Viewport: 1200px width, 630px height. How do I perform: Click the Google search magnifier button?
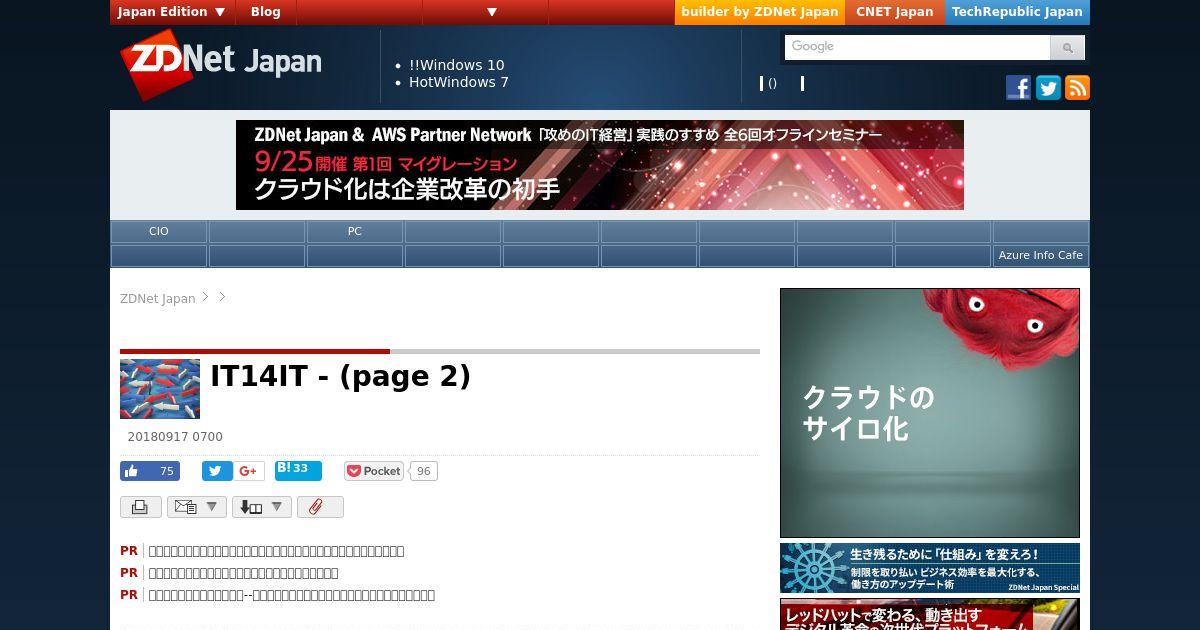tap(1067, 47)
